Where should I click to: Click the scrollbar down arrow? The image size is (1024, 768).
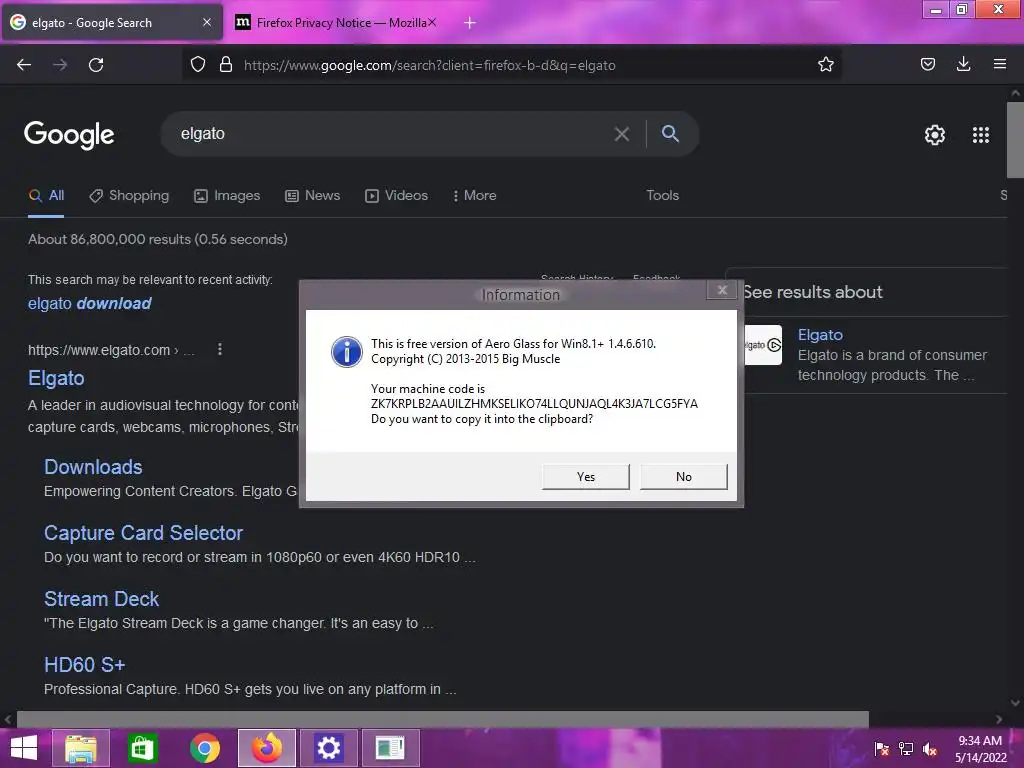(x=1015, y=703)
